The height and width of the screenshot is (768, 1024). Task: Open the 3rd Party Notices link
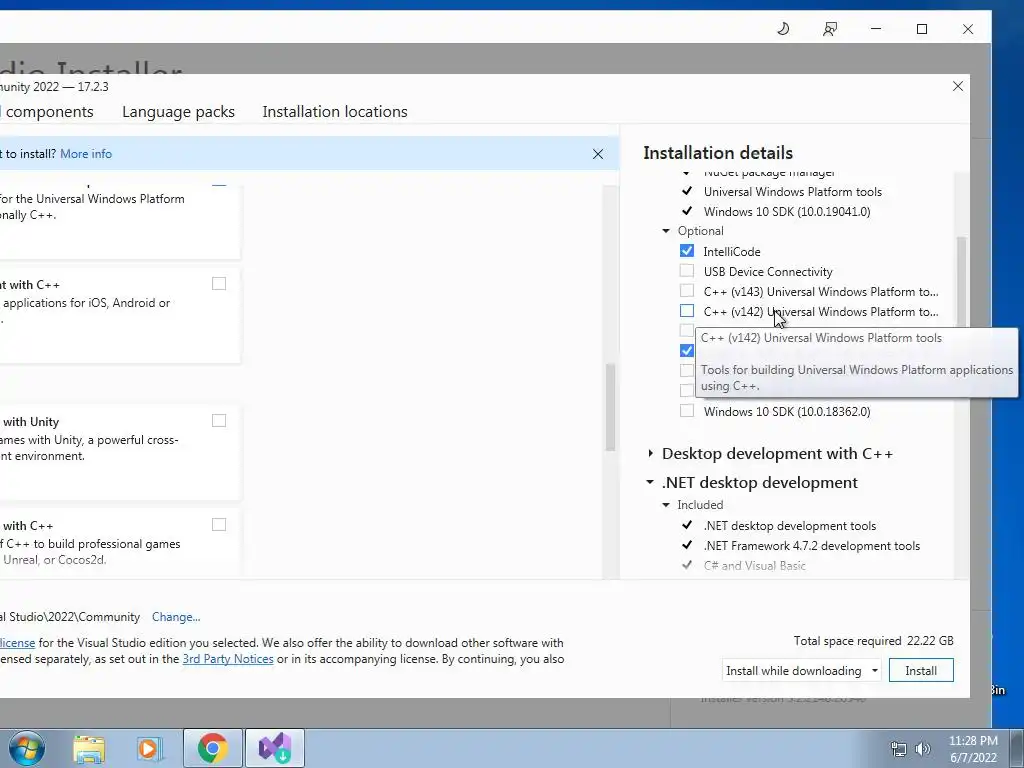pyautogui.click(x=228, y=659)
